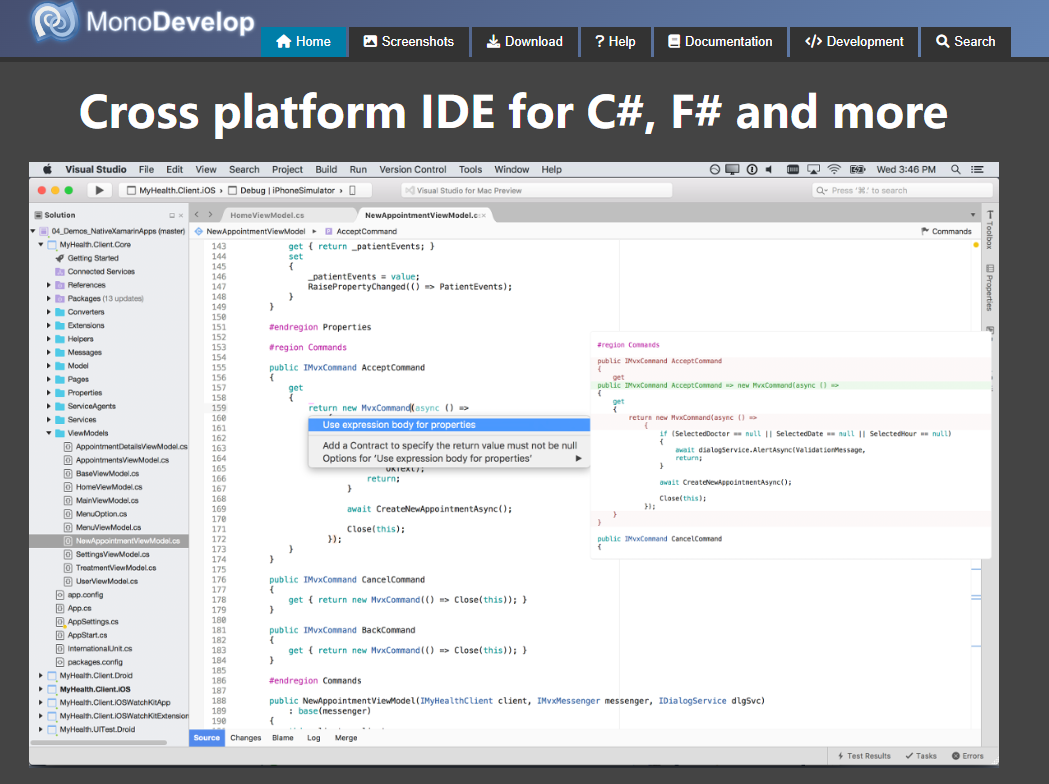Viewport: 1049px width, 784px height.
Task: Collapse the 04_Demos_NativeXamarinApps solution node
Action: click(33, 231)
